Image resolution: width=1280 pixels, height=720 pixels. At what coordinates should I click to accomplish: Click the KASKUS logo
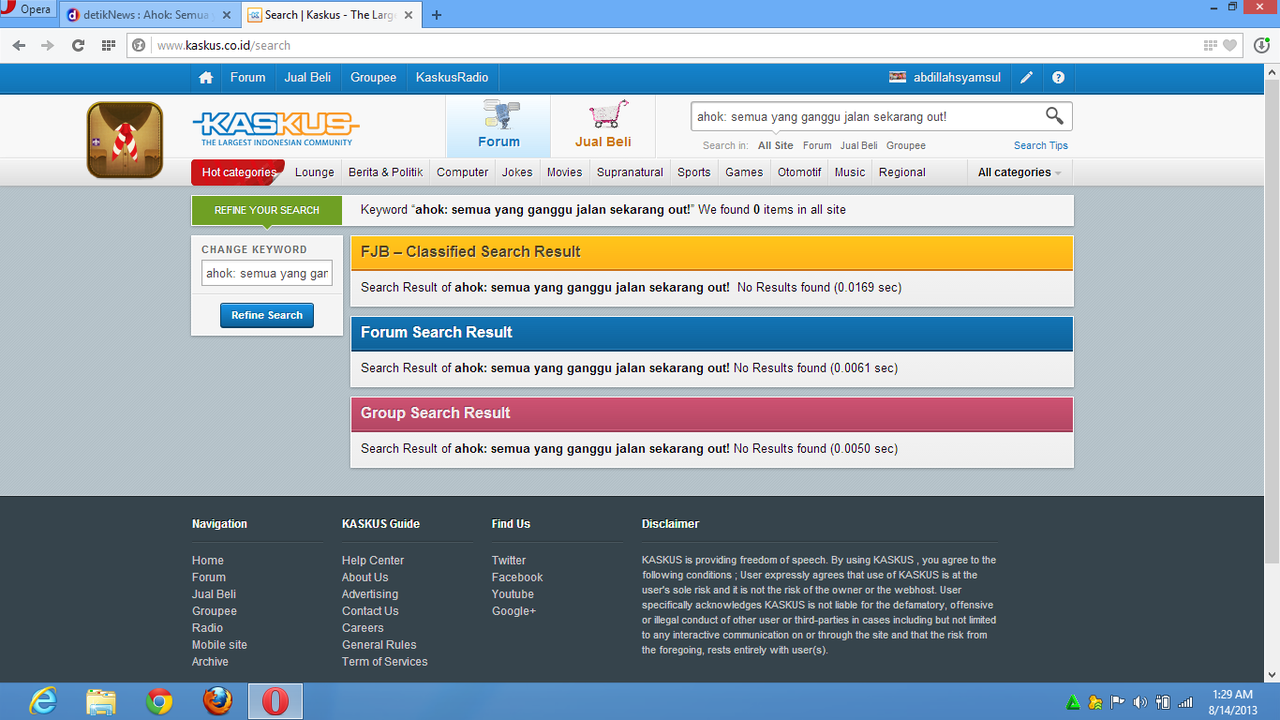[x=275, y=128]
